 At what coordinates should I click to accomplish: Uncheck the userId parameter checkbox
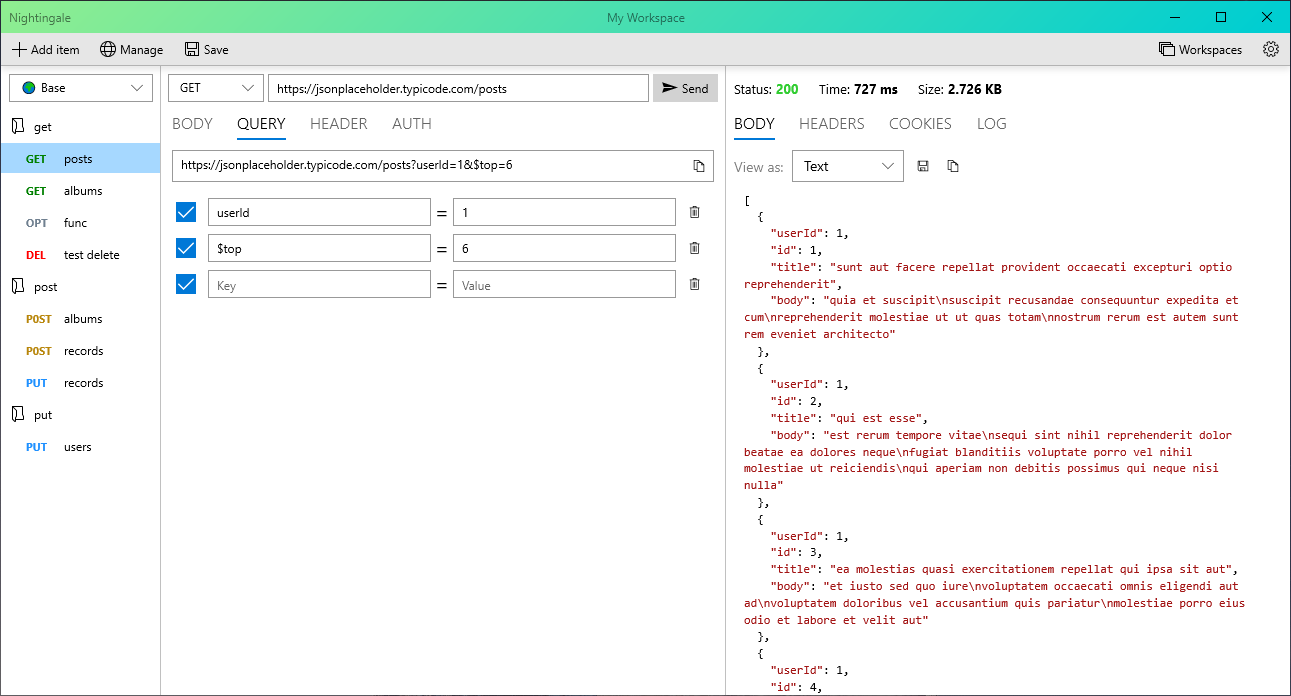(186, 212)
